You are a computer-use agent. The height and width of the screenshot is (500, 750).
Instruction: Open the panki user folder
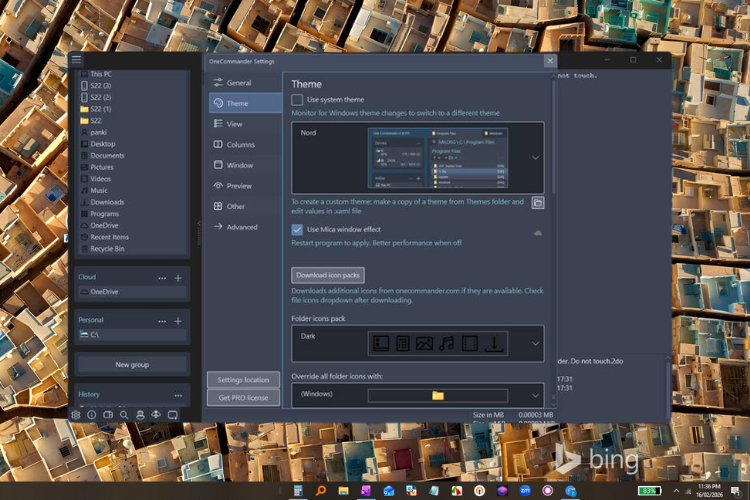(132, 133)
